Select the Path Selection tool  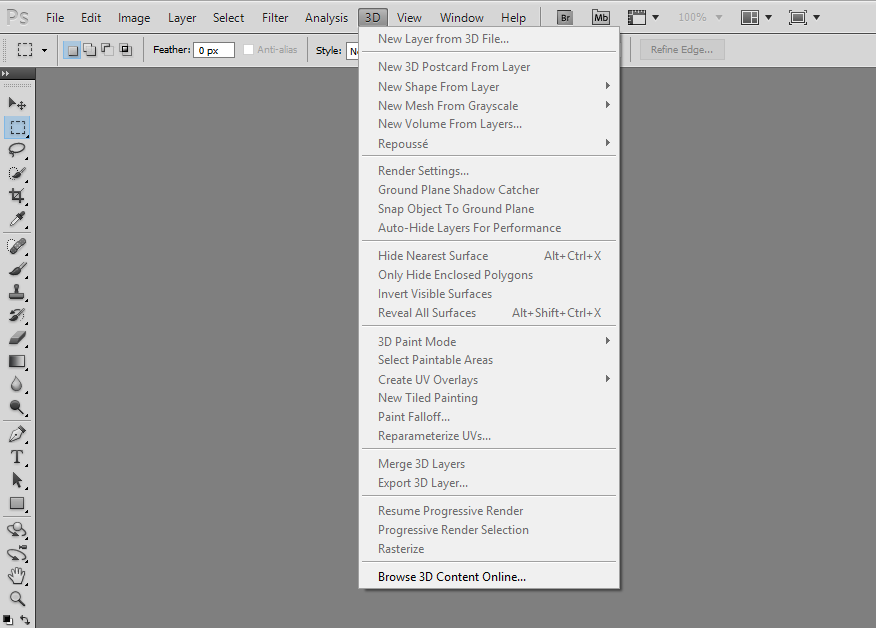pyautogui.click(x=17, y=480)
